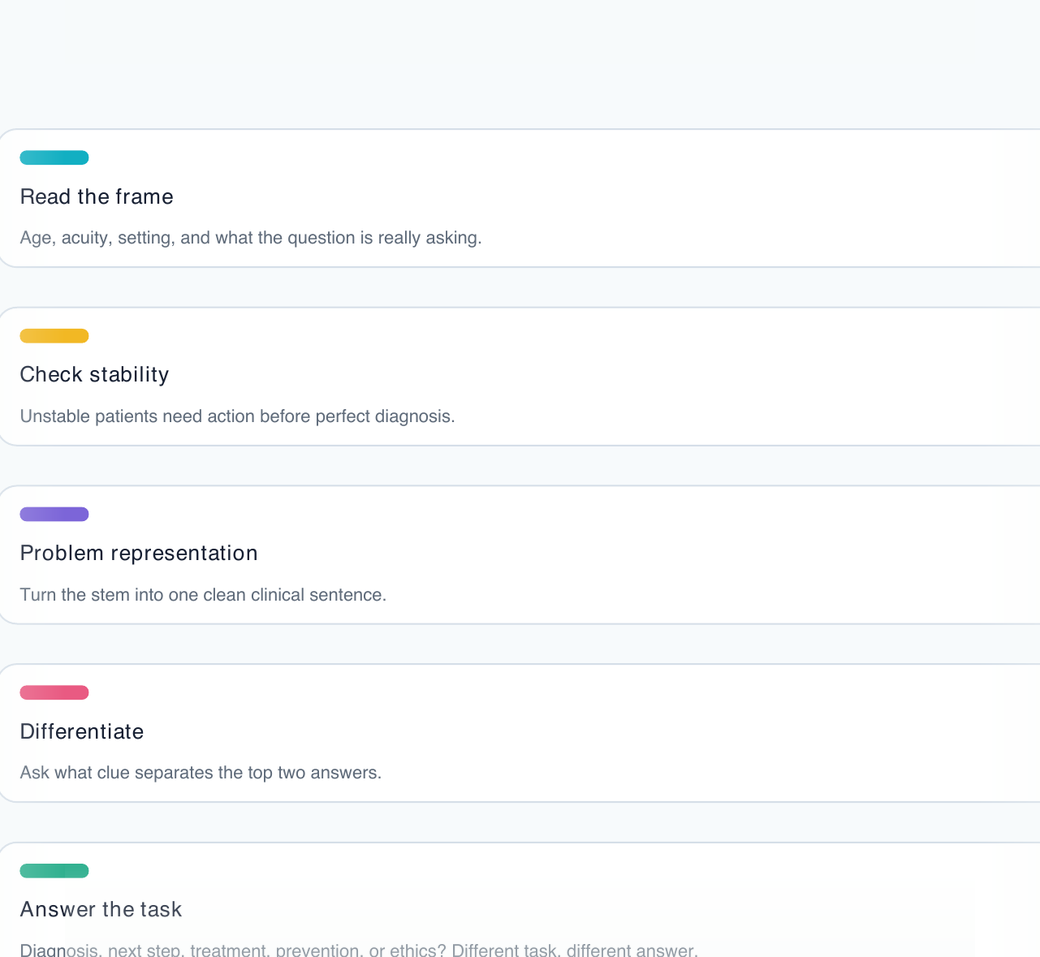Open the Read the frame heading

(x=97, y=197)
